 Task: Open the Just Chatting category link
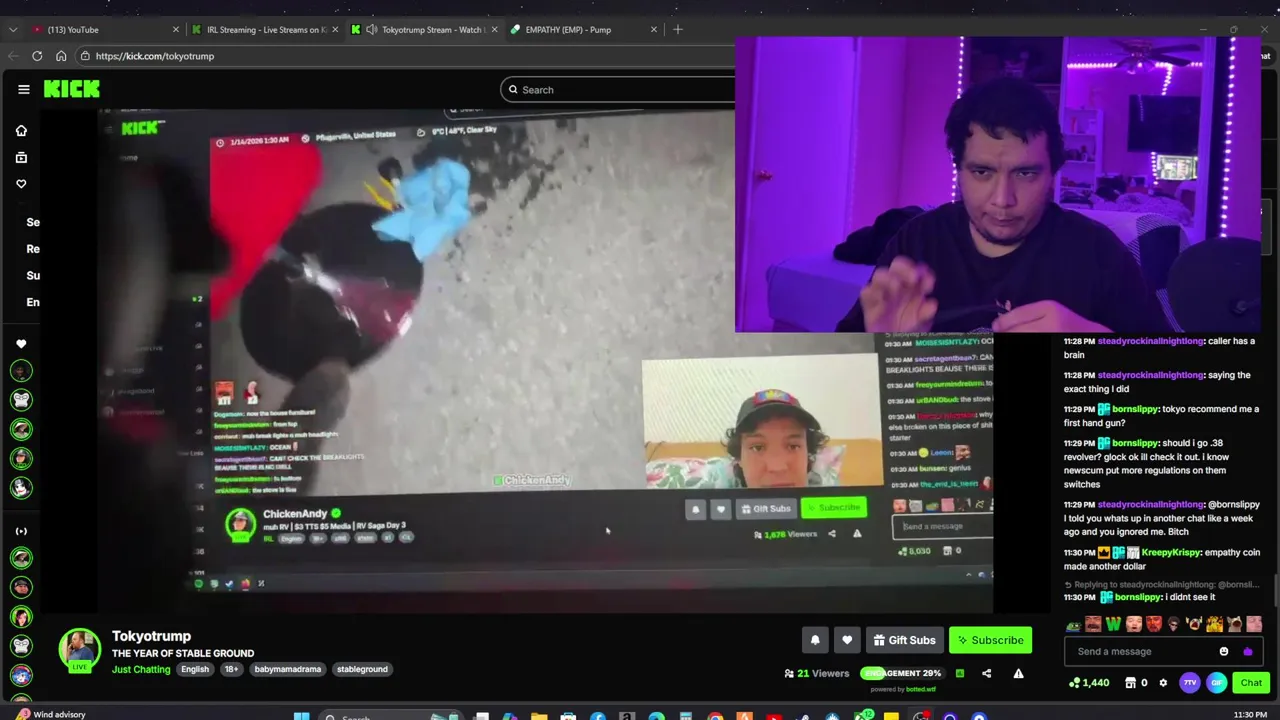[x=141, y=669]
